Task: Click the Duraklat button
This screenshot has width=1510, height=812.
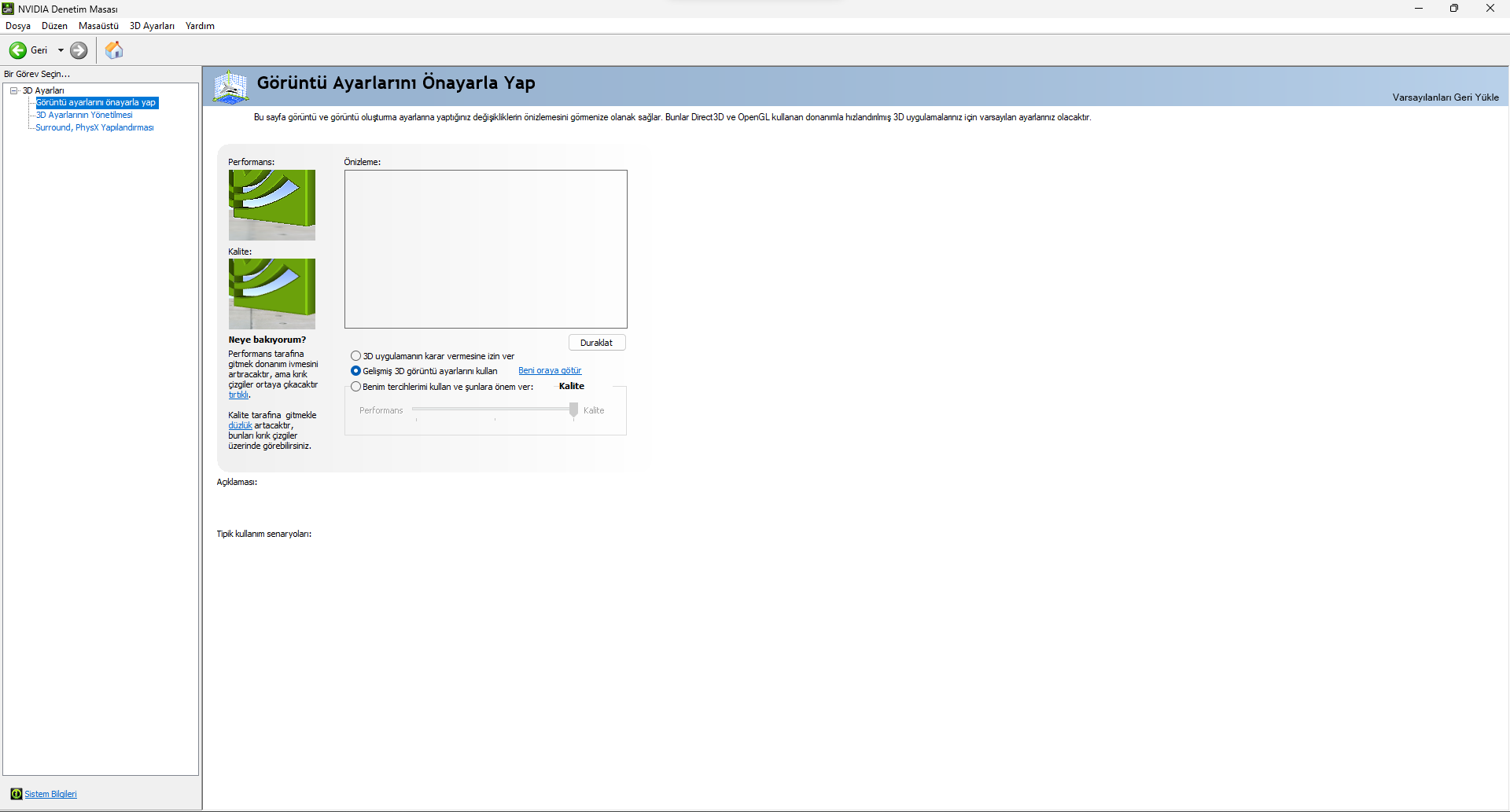Action: point(597,343)
